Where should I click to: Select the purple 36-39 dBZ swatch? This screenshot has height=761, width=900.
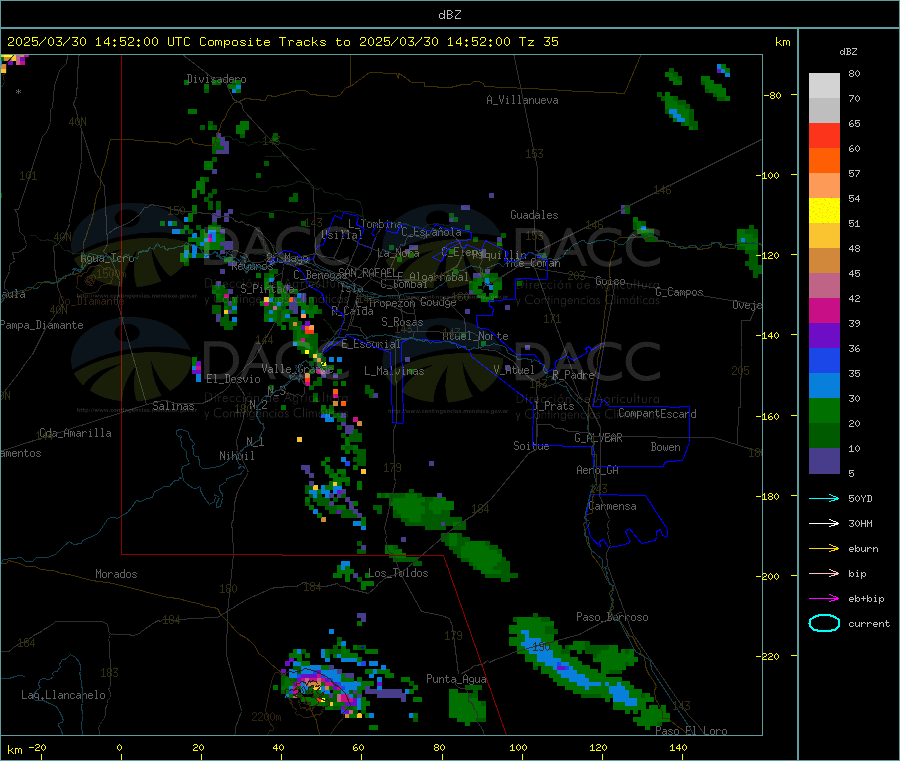824,336
